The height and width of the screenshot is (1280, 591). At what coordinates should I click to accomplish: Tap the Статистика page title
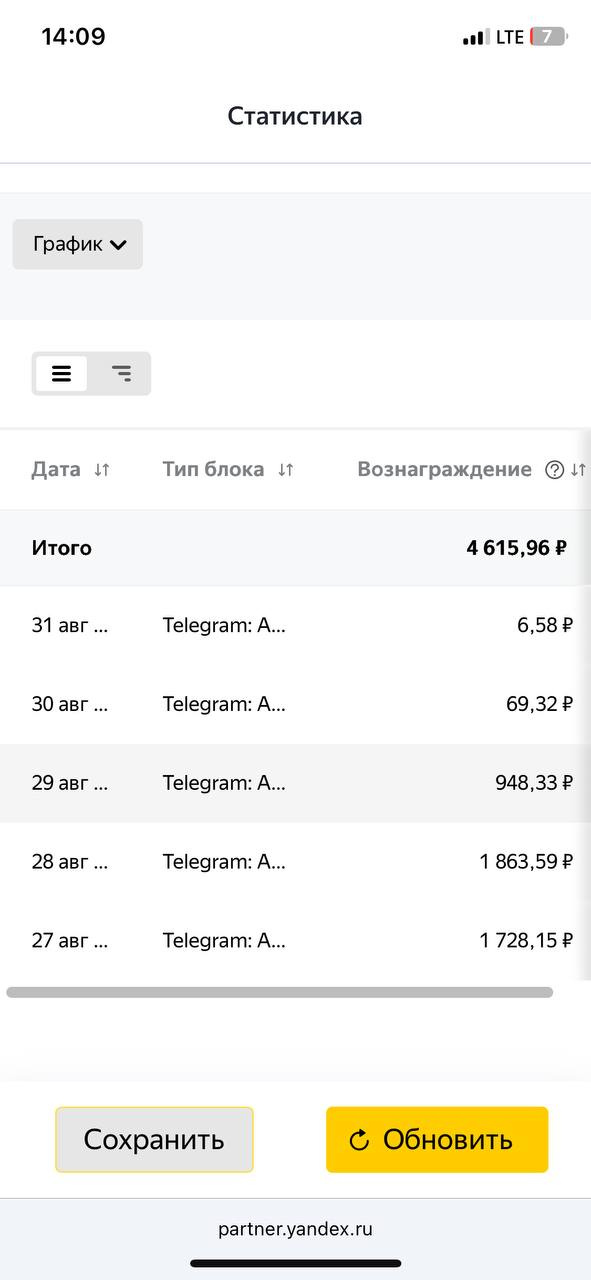click(295, 116)
